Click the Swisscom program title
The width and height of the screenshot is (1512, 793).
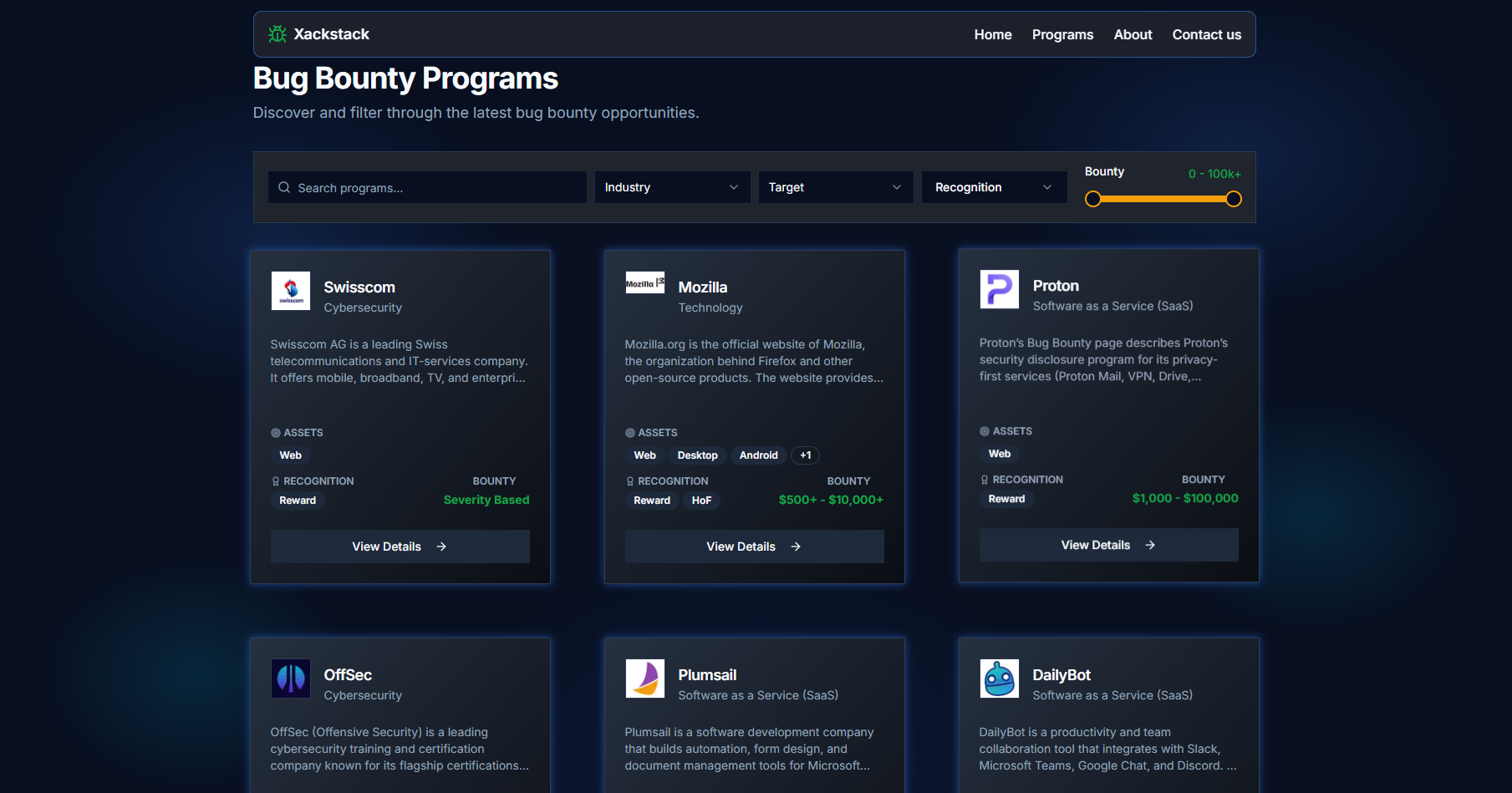(359, 287)
